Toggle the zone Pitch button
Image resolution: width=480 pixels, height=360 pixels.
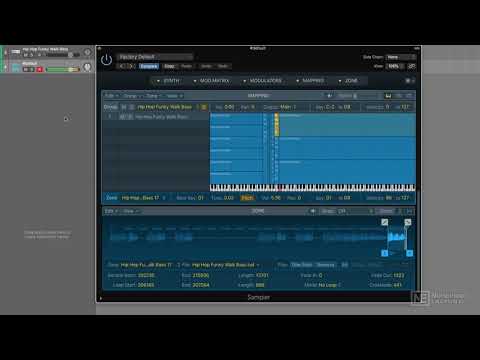(x=247, y=198)
